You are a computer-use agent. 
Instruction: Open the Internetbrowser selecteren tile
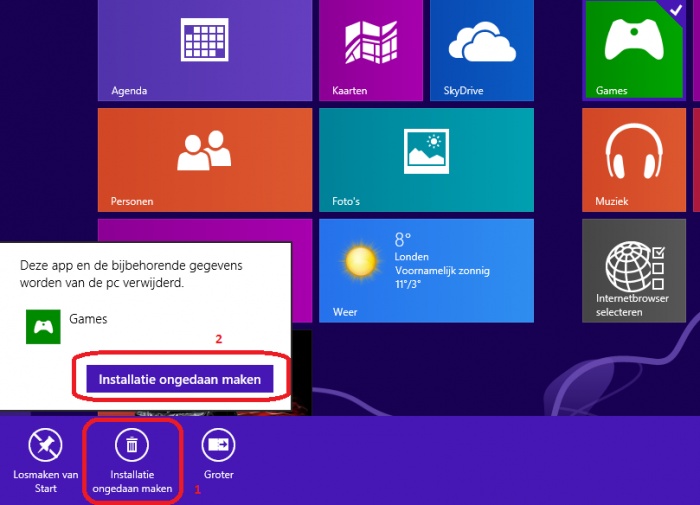(x=634, y=271)
